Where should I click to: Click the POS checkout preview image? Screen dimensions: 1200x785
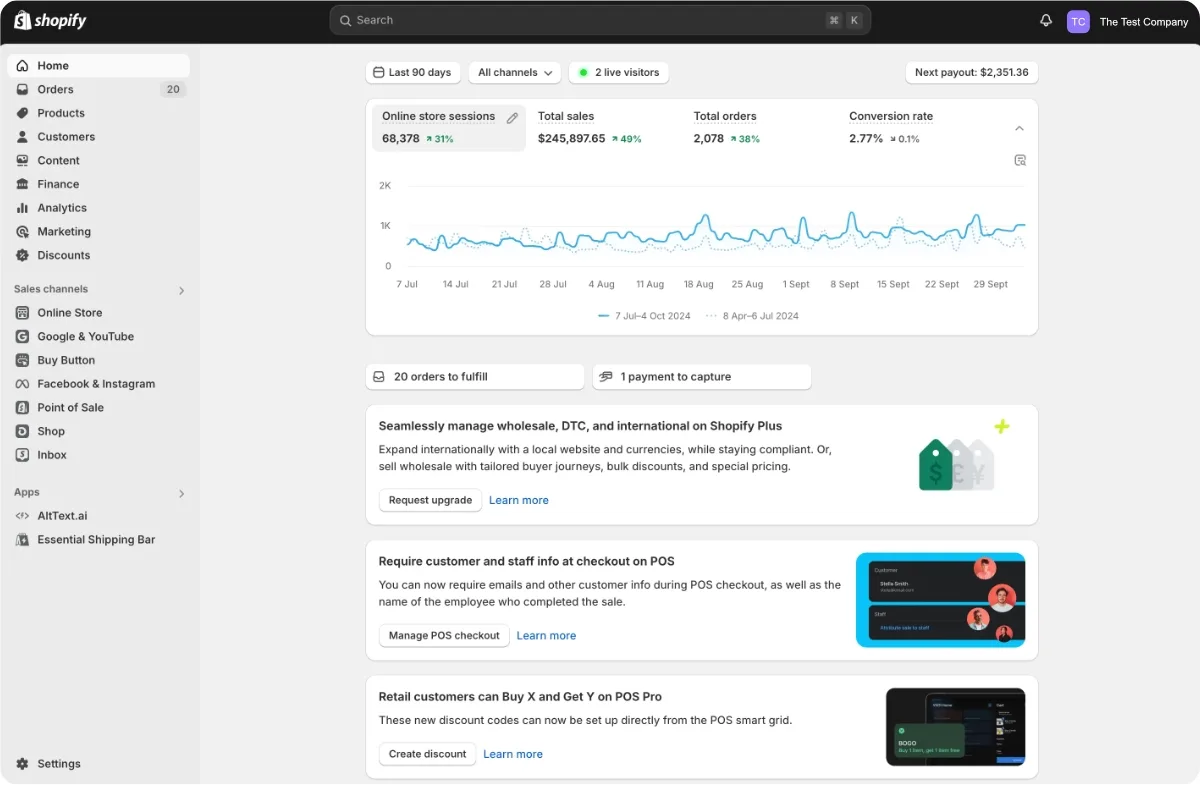coord(941,600)
